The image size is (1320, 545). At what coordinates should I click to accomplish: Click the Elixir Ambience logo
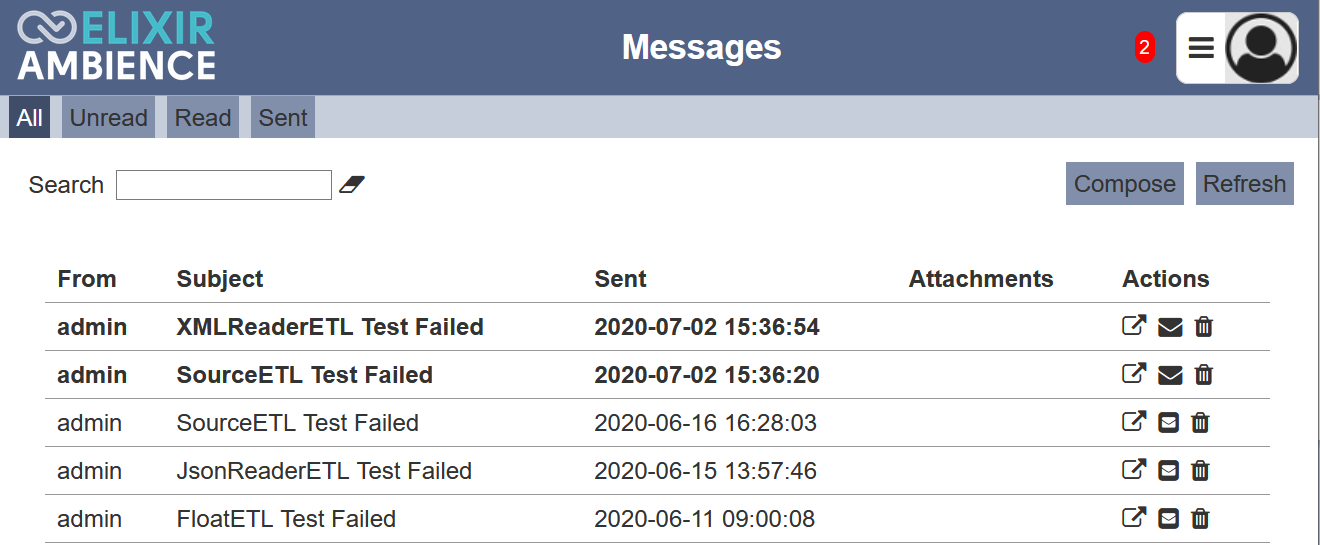pos(117,46)
